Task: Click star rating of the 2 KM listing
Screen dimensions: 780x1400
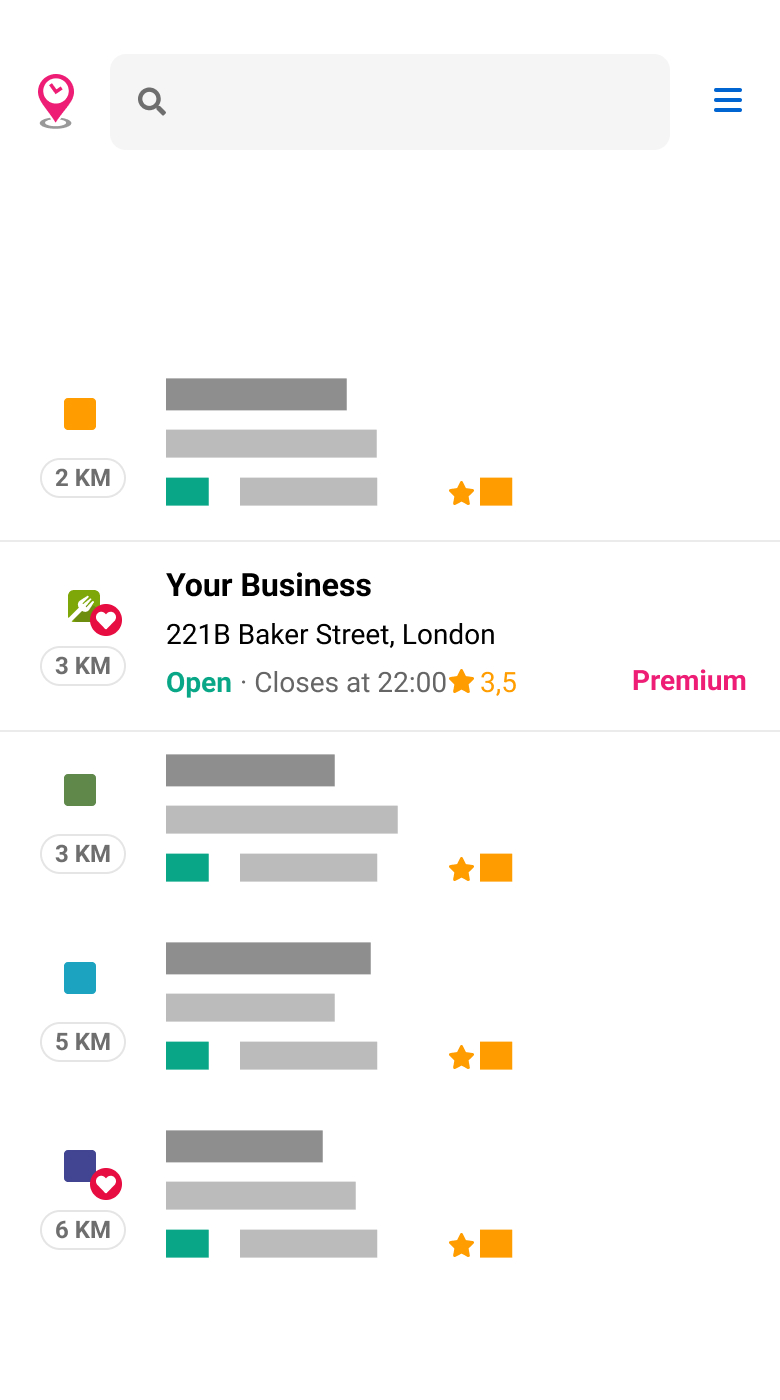Action: pos(481,492)
